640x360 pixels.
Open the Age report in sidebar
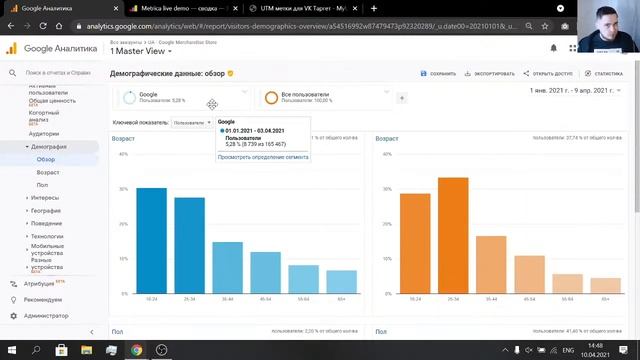[x=48, y=173]
